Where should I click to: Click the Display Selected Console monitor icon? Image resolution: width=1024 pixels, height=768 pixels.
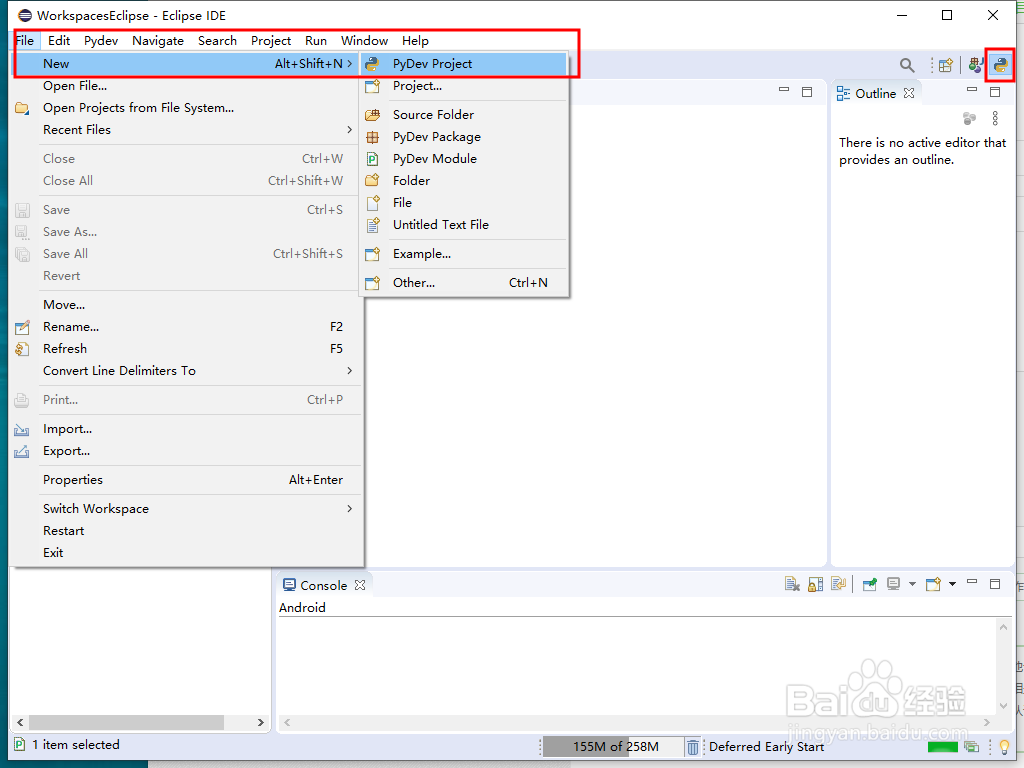893,584
